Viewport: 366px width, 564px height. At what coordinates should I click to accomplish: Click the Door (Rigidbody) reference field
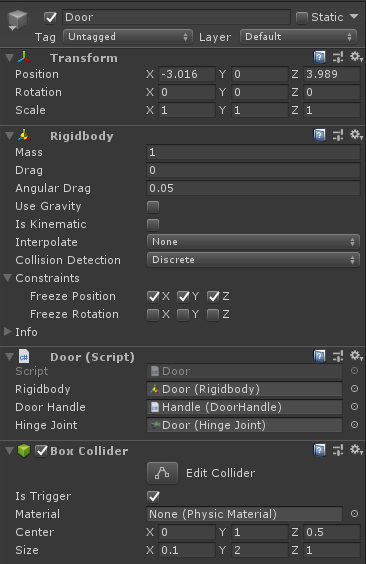244,389
